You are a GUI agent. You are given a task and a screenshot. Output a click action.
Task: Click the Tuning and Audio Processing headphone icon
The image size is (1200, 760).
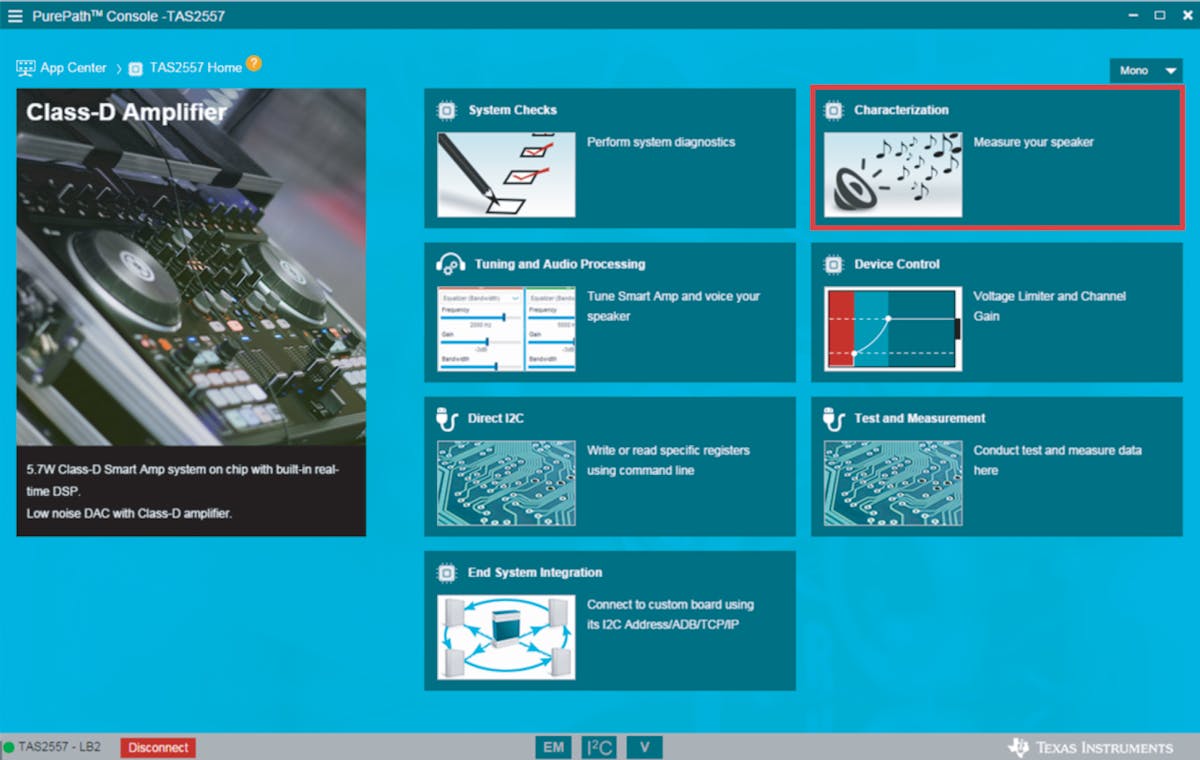click(450, 264)
